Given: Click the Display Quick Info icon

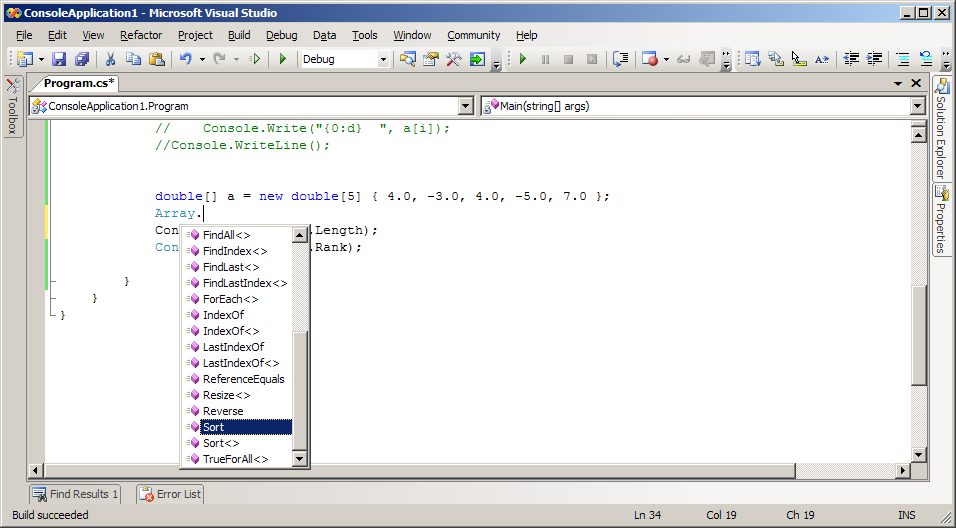Looking at the screenshot, I should coord(798,60).
